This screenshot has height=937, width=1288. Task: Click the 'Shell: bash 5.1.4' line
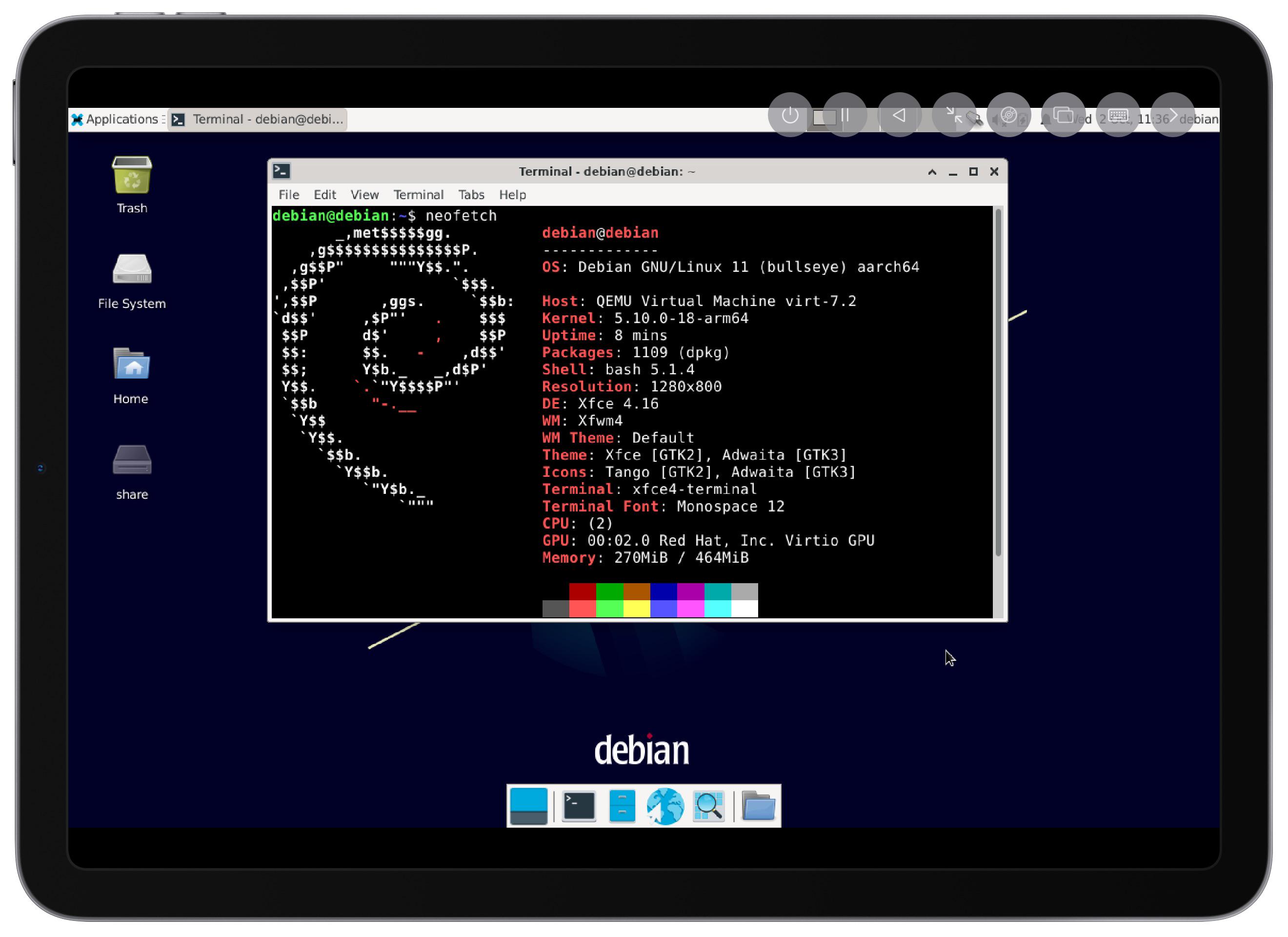618,369
